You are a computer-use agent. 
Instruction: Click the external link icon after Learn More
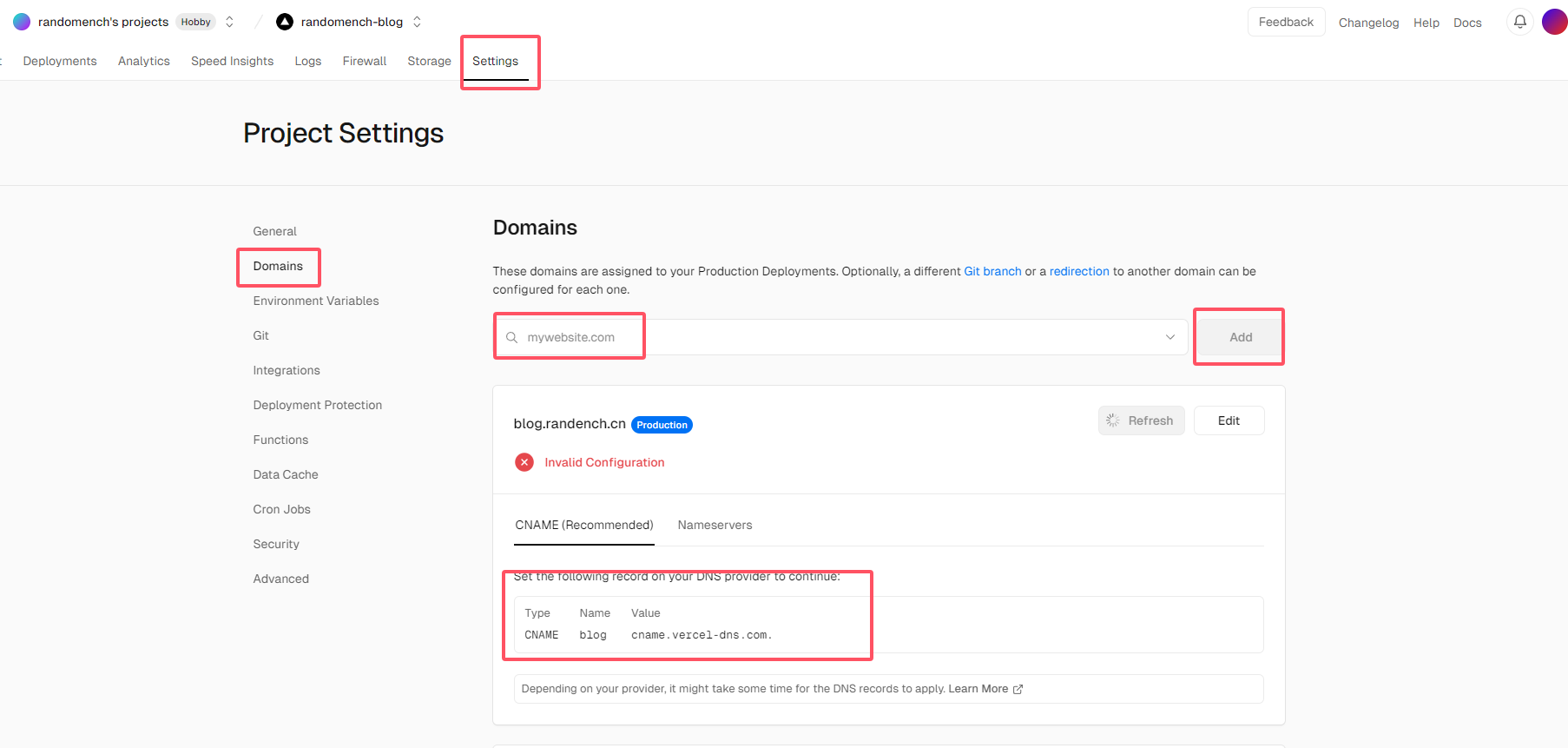click(x=1018, y=689)
